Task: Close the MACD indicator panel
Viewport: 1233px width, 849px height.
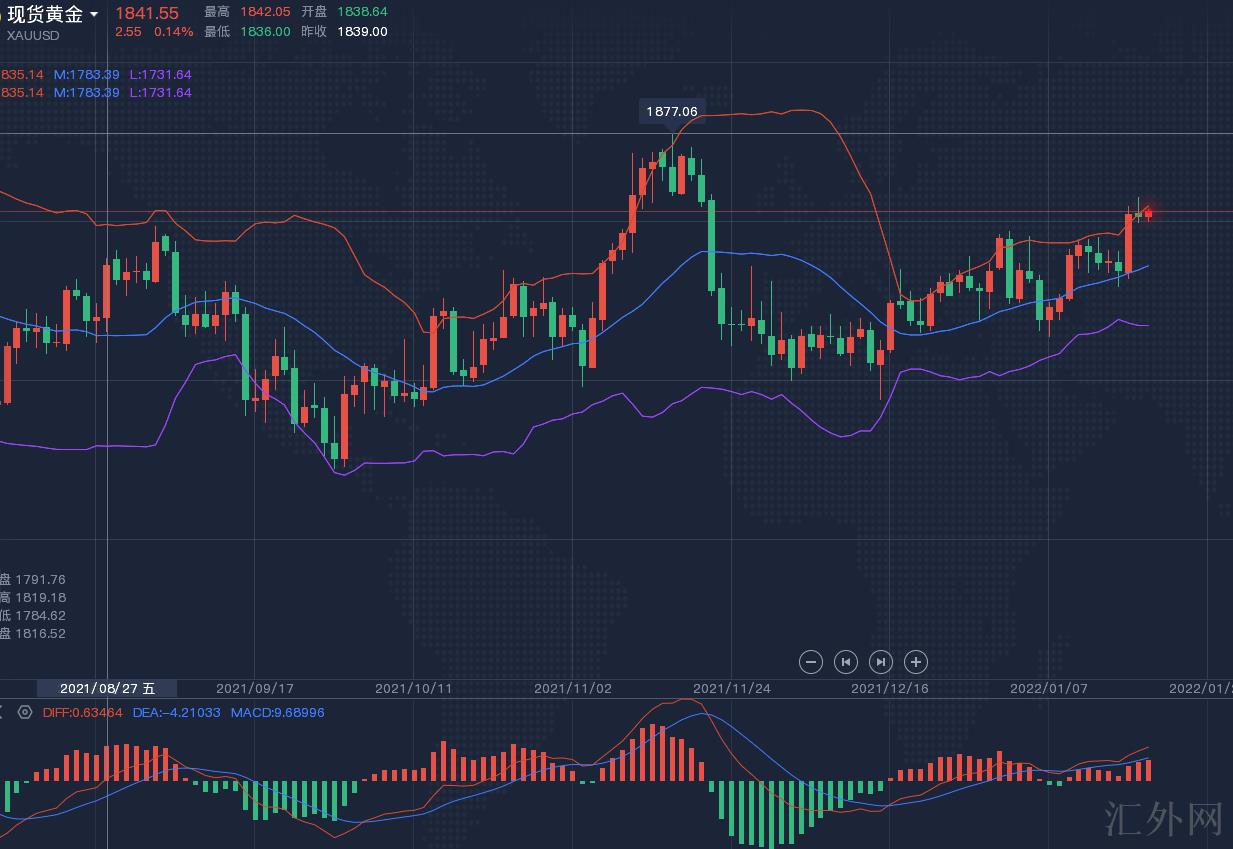Action: click(x=2, y=712)
